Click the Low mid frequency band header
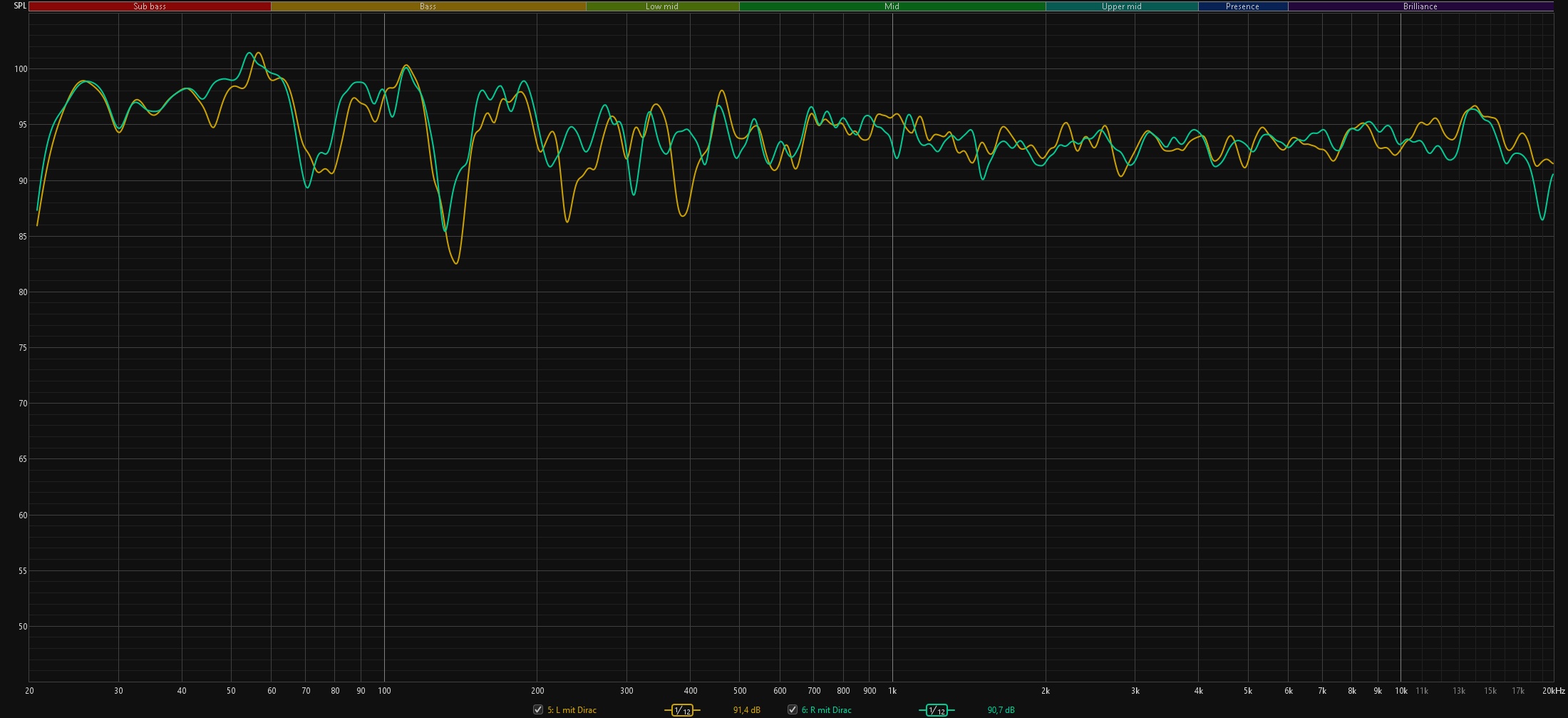This screenshot has width=1568, height=718. 662,6
